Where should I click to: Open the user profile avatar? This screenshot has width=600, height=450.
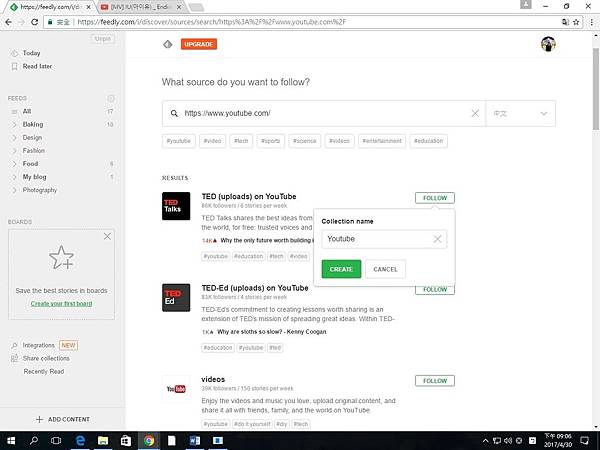click(548, 44)
